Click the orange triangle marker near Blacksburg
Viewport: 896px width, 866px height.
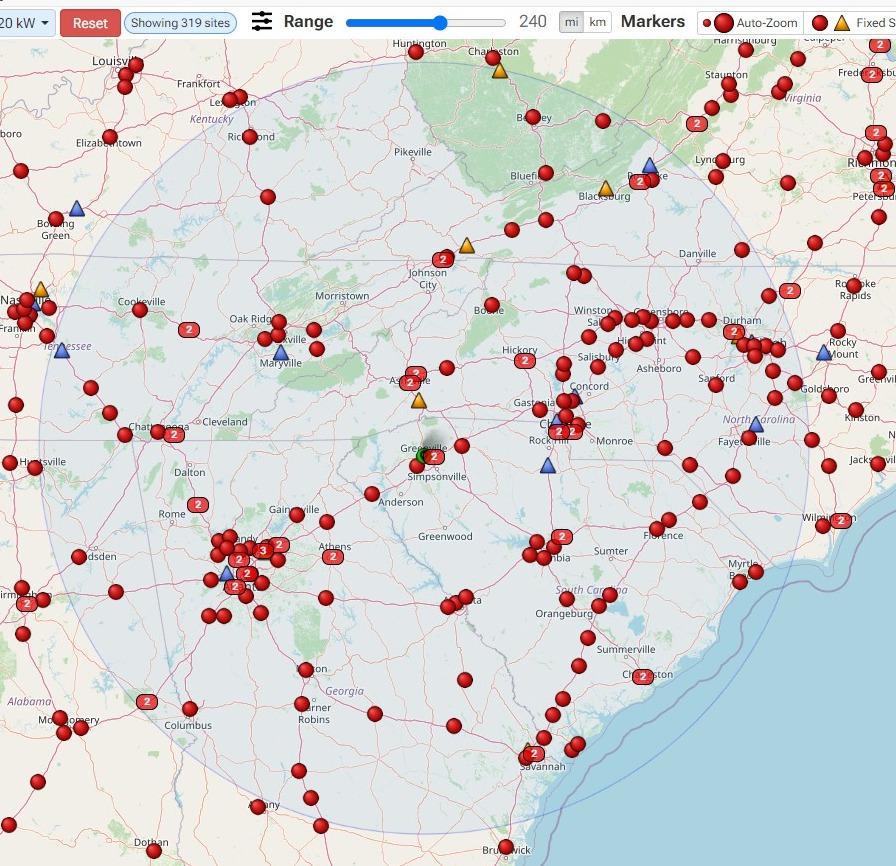coord(606,189)
